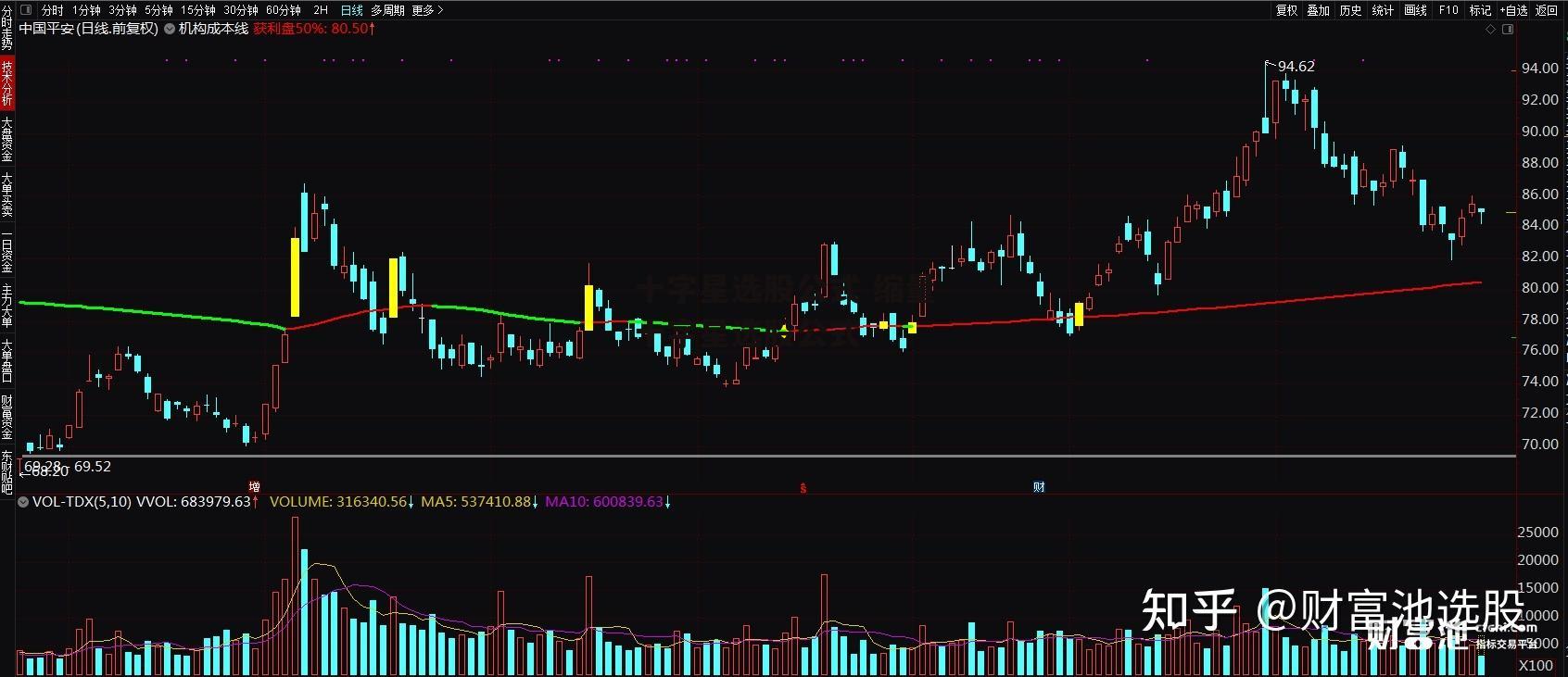Expand the 更多 periods menu
Image resolution: width=1568 pixels, height=677 pixels.
coord(428,10)
